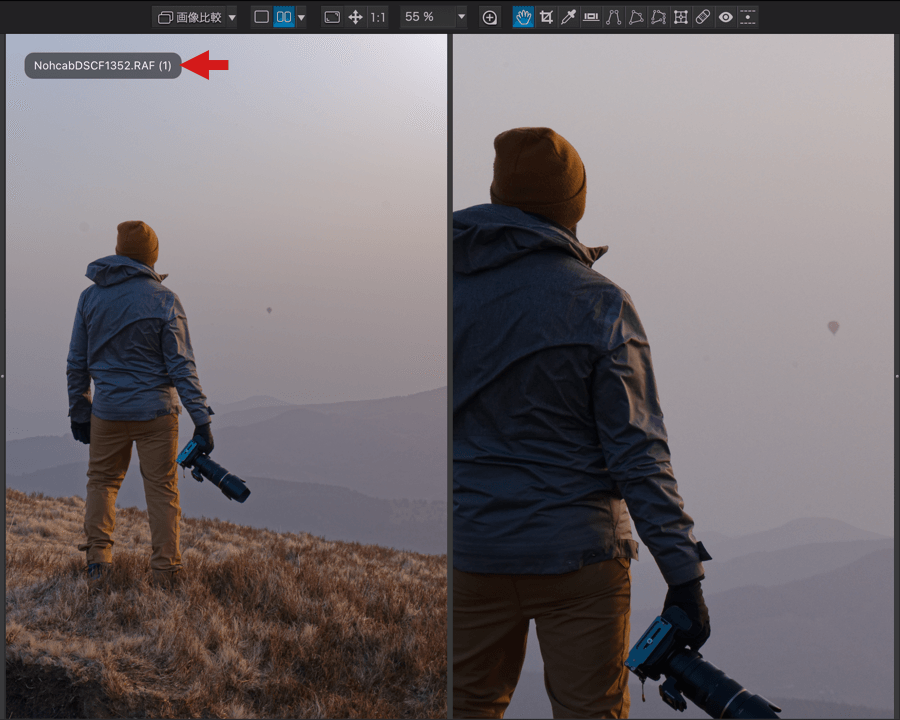Open the zoom percentage dropdown arrow
This screenshot has height=720, width=900.
[461, 17]
